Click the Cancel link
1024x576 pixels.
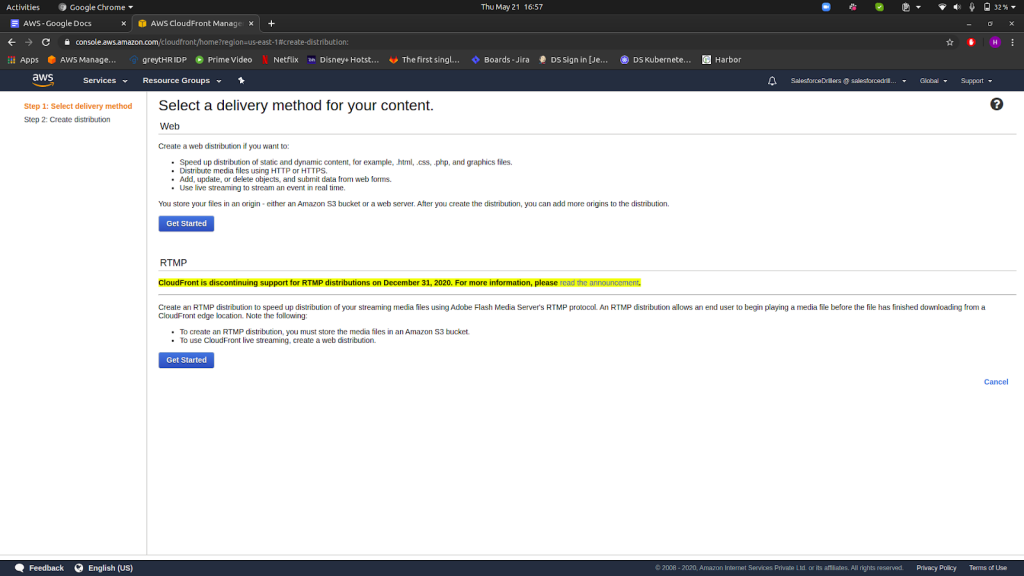click(x=995, y=382)
